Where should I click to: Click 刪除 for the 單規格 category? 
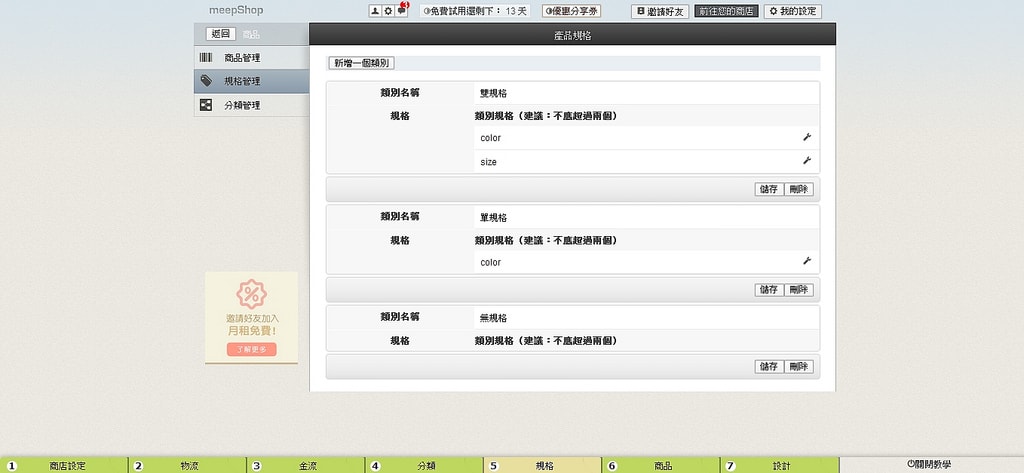(798, 290)
